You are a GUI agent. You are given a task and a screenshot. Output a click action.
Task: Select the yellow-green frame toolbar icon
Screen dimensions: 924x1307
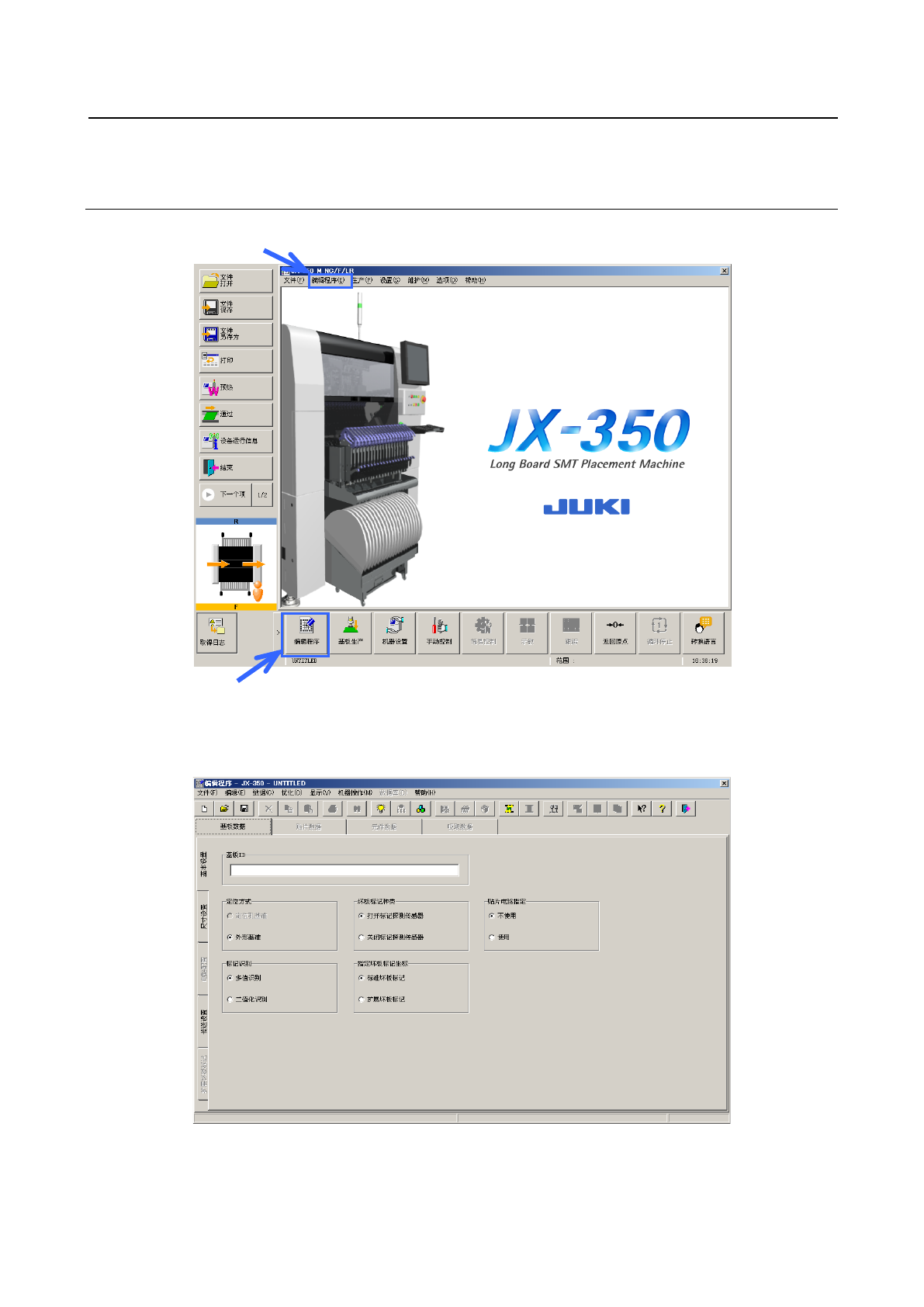pos(509,809)
